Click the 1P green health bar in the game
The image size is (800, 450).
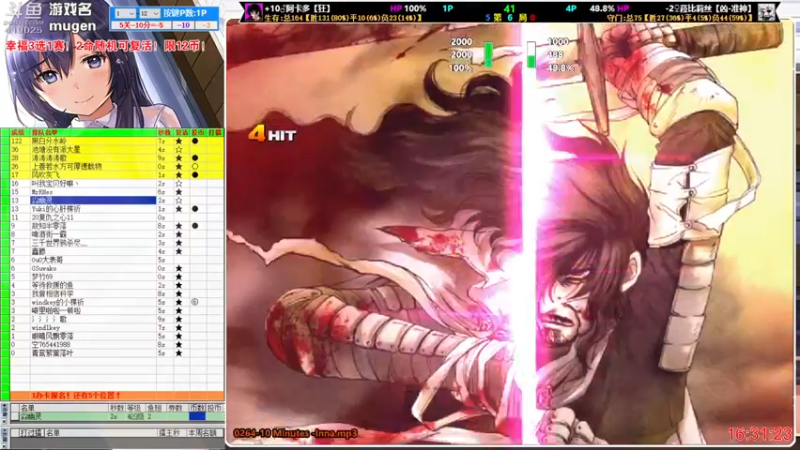coord(488,55)
